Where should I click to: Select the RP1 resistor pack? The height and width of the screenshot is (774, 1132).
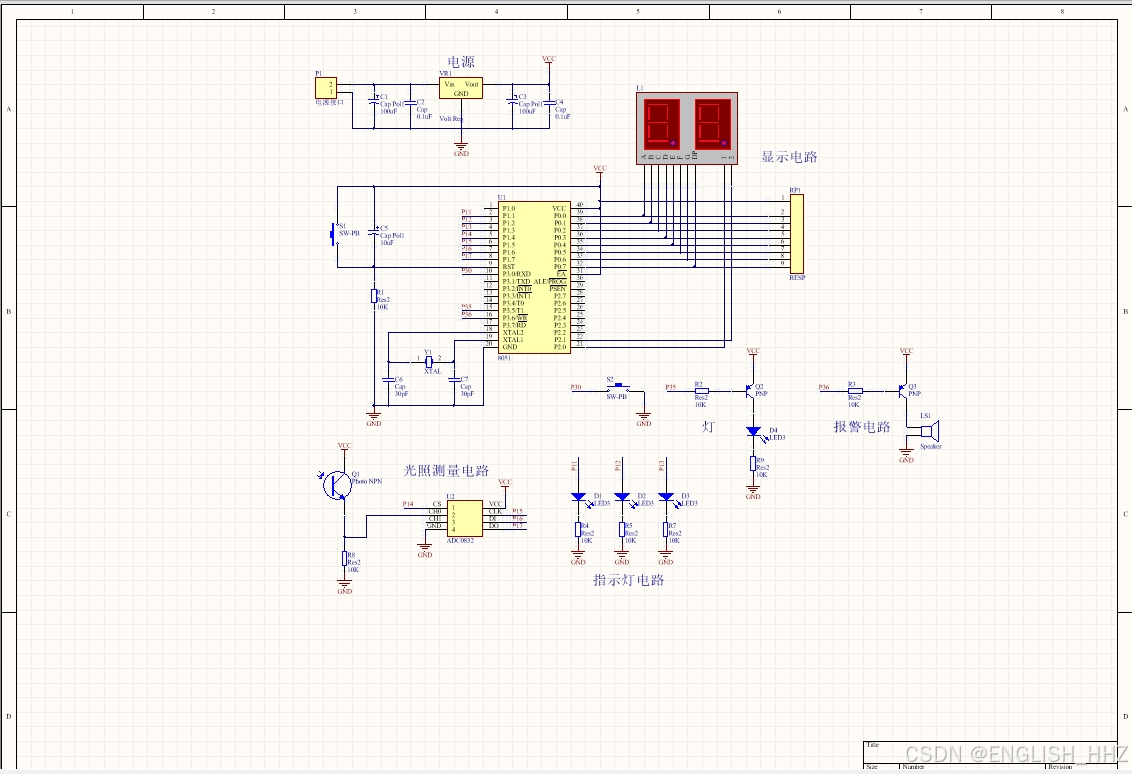click(x=797, y=234)
